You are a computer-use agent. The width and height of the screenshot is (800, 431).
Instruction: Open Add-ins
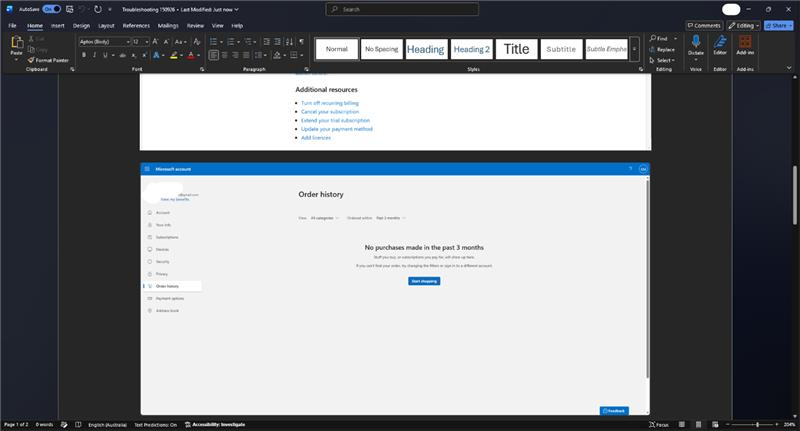coord(745,45)
